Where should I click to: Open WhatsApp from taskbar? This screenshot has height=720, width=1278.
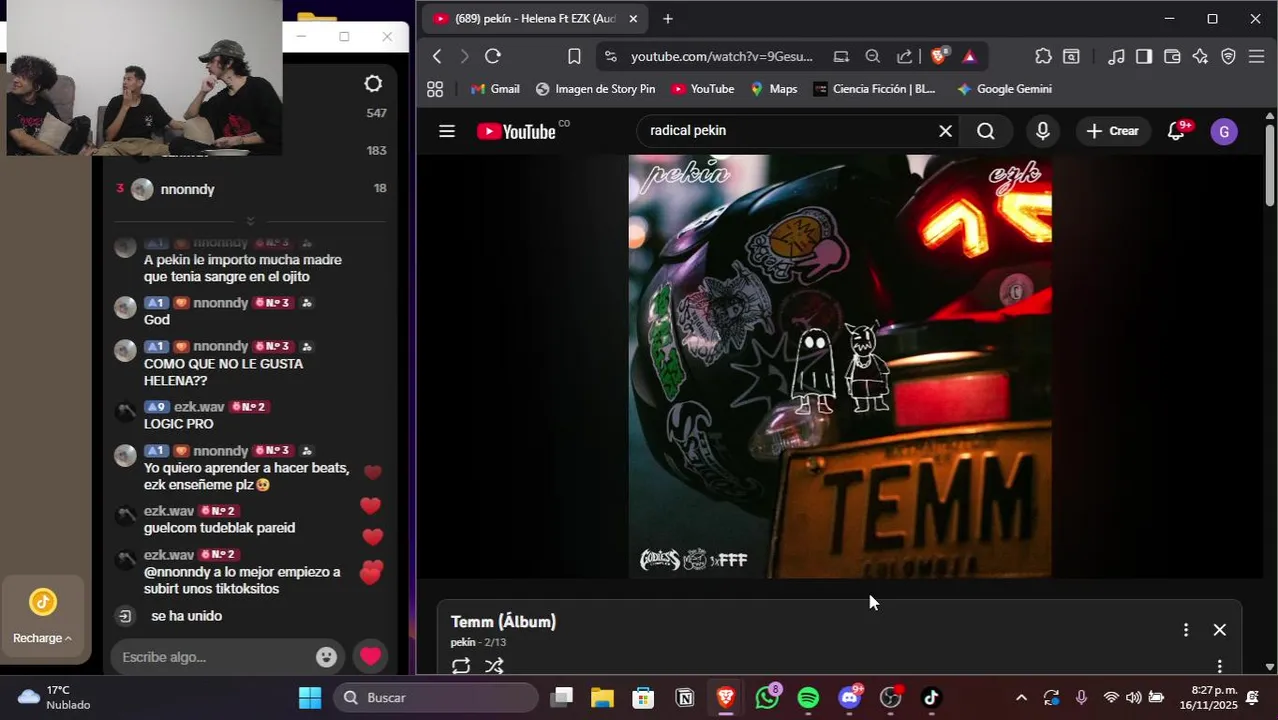coord(767,697)
